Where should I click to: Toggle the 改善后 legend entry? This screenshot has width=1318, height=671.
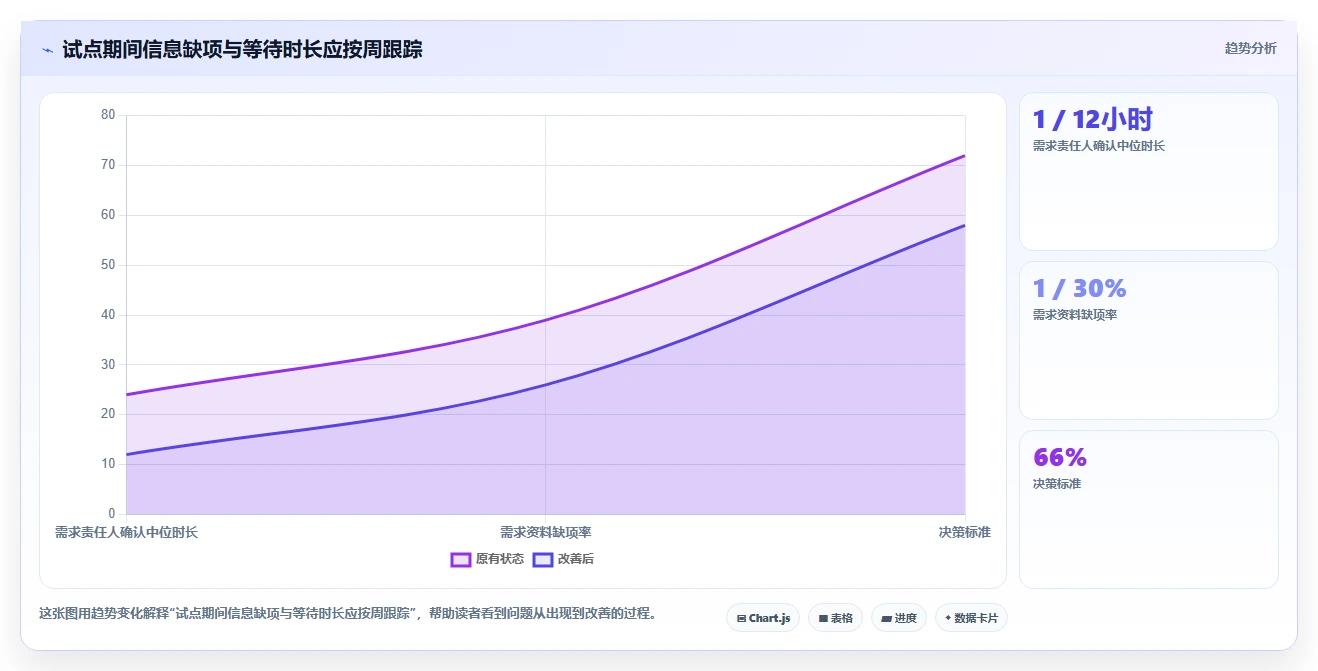(563, 559)
